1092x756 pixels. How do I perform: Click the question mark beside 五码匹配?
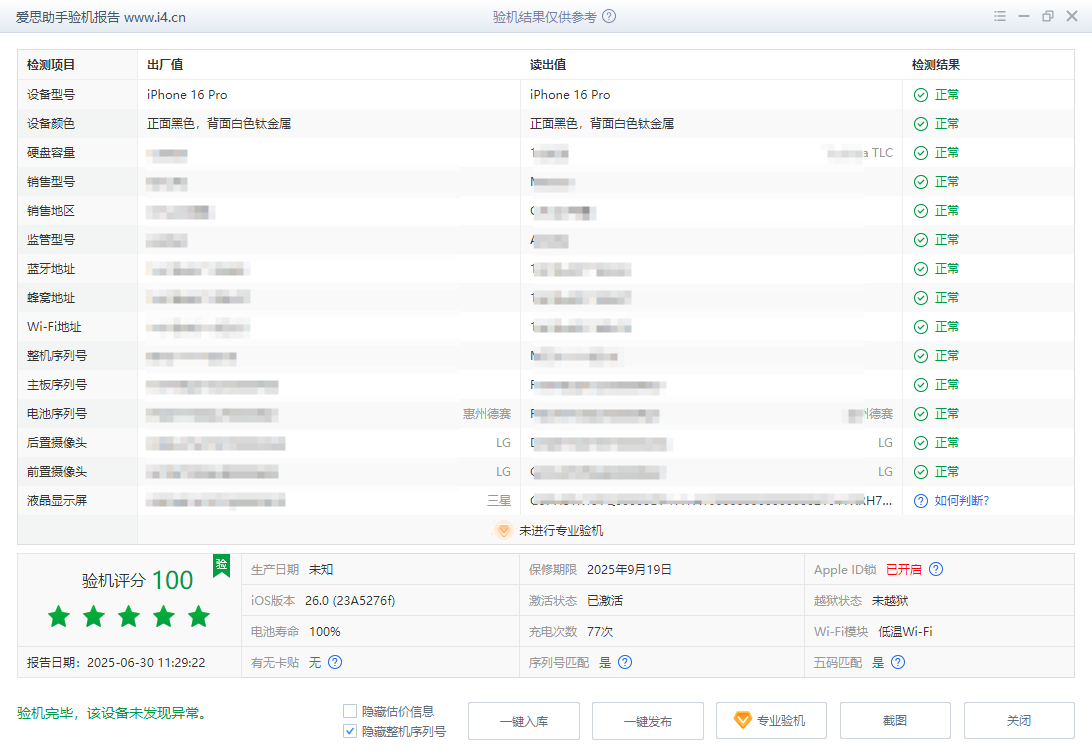pos(898,662)
